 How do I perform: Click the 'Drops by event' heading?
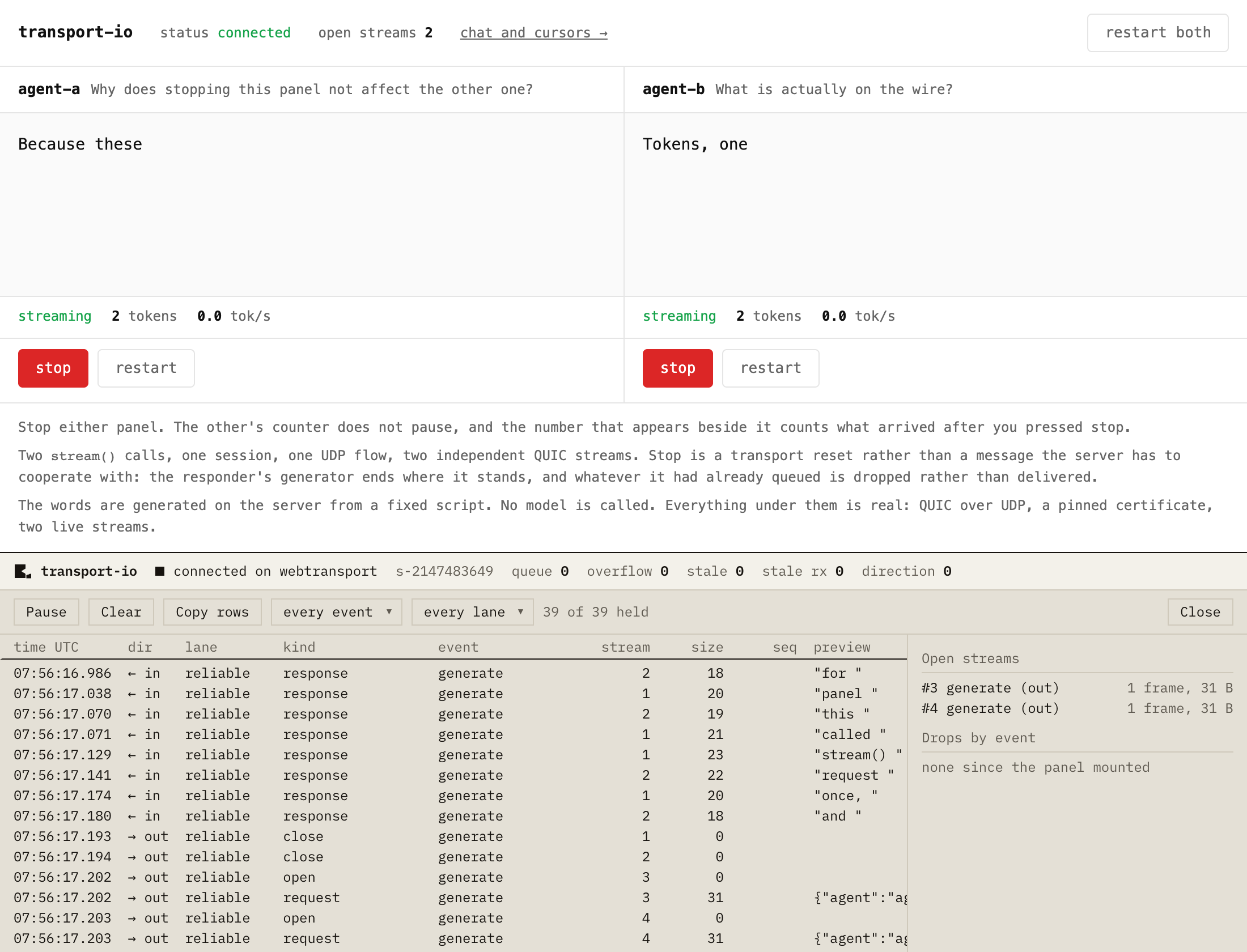tap(978, 738)
